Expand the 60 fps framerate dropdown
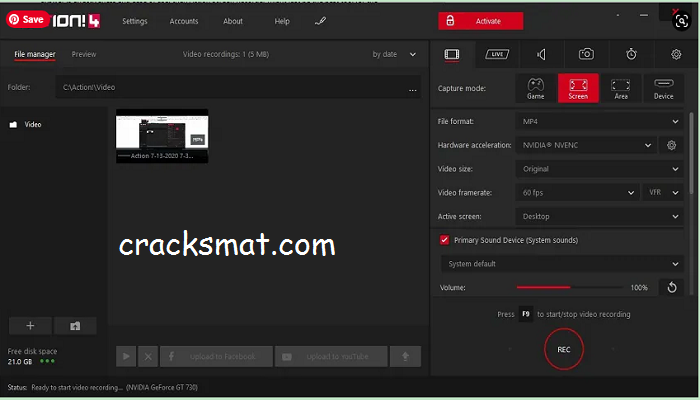Viewport: 700px width, 400px height. (578, 192)
